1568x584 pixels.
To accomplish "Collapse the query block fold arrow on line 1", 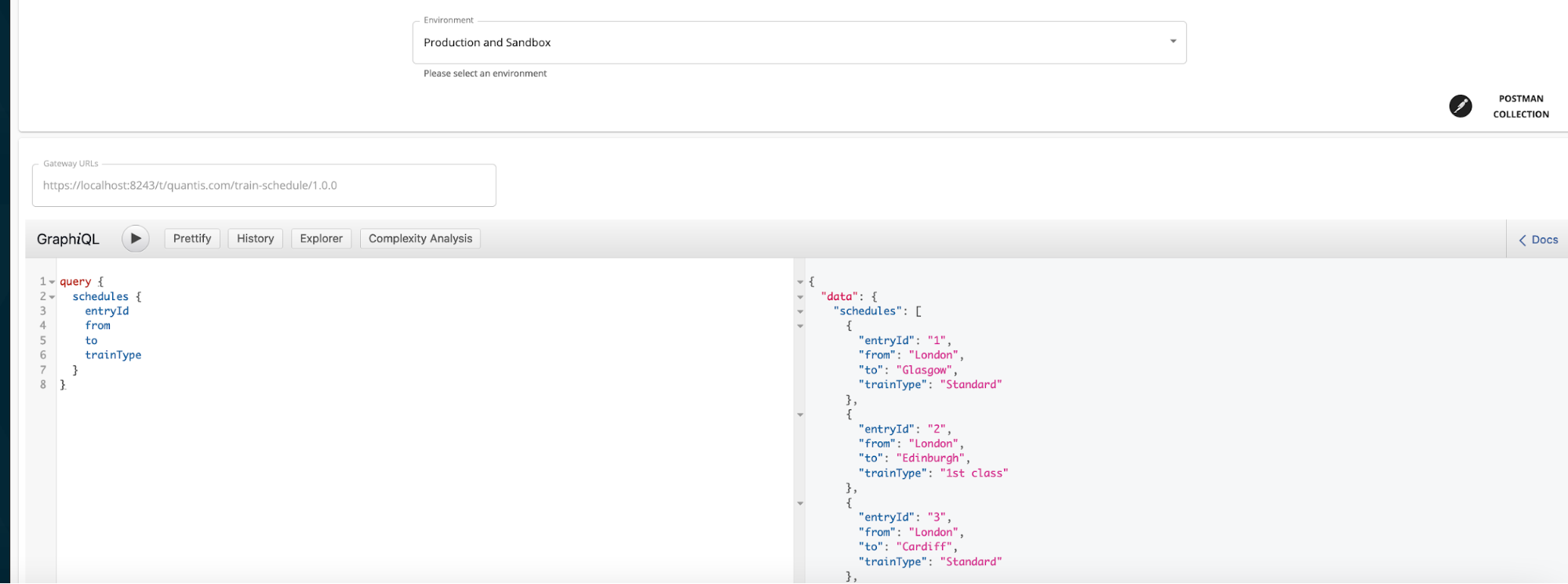I will [52, 282].
